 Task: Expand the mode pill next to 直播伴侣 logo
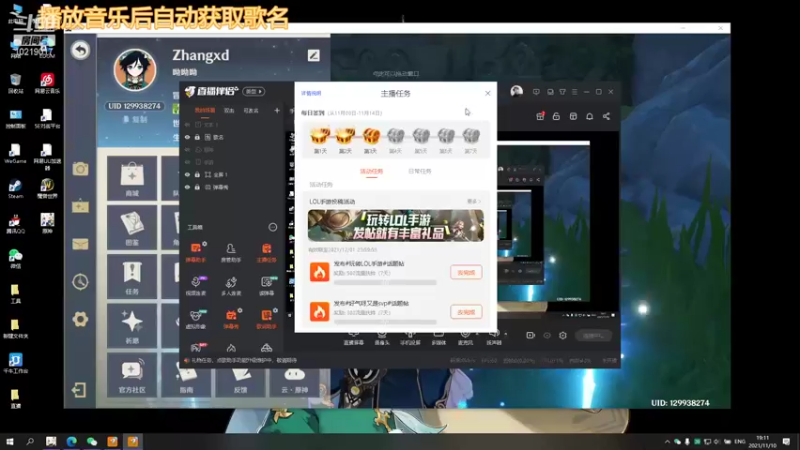[254, 91]
